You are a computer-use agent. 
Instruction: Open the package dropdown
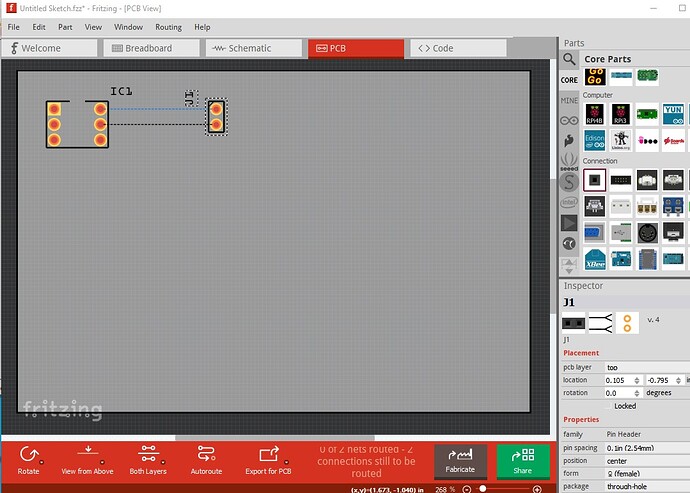click(x=647, y=486)
